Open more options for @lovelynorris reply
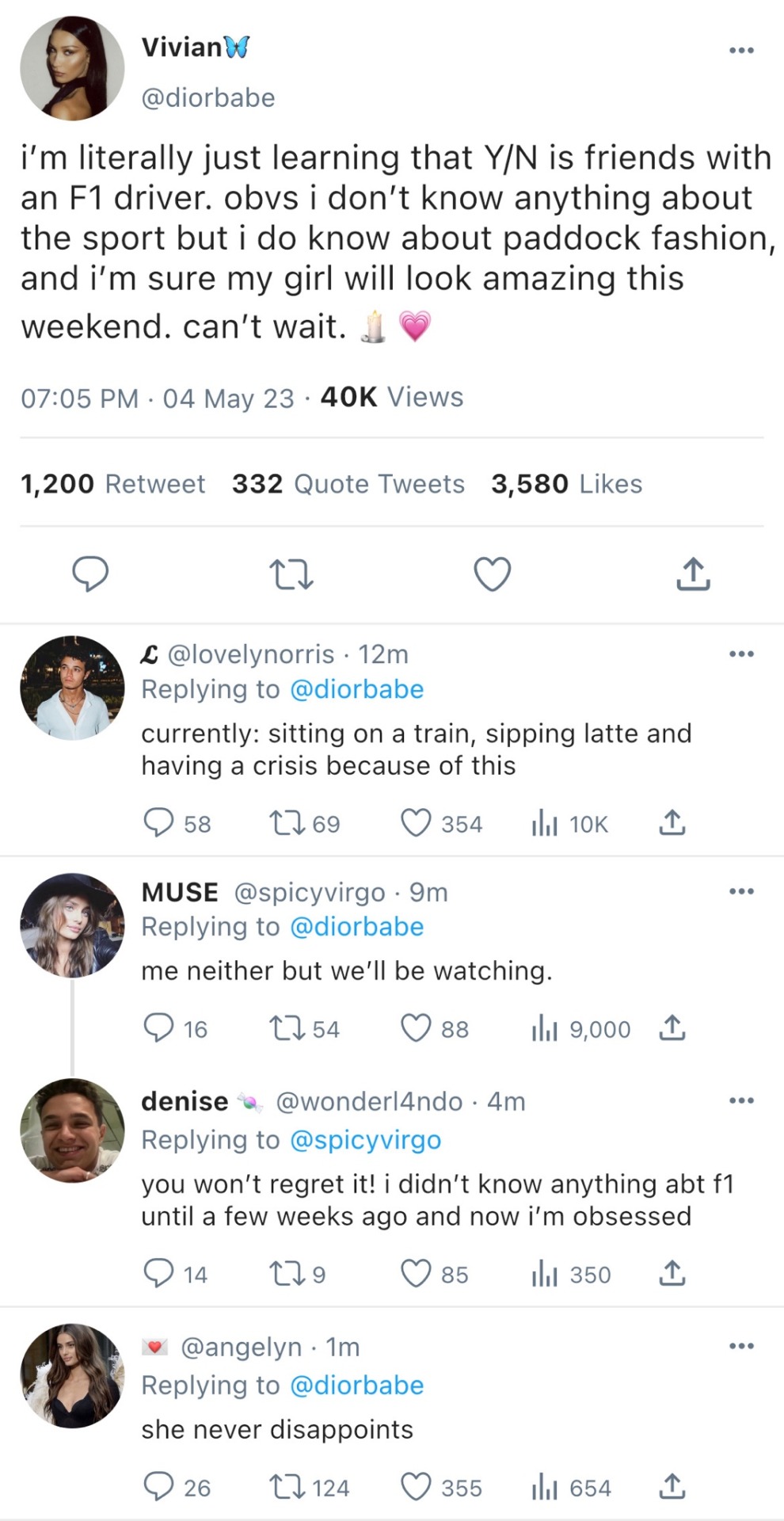The image size is (784, 1521). coord(741,654)
